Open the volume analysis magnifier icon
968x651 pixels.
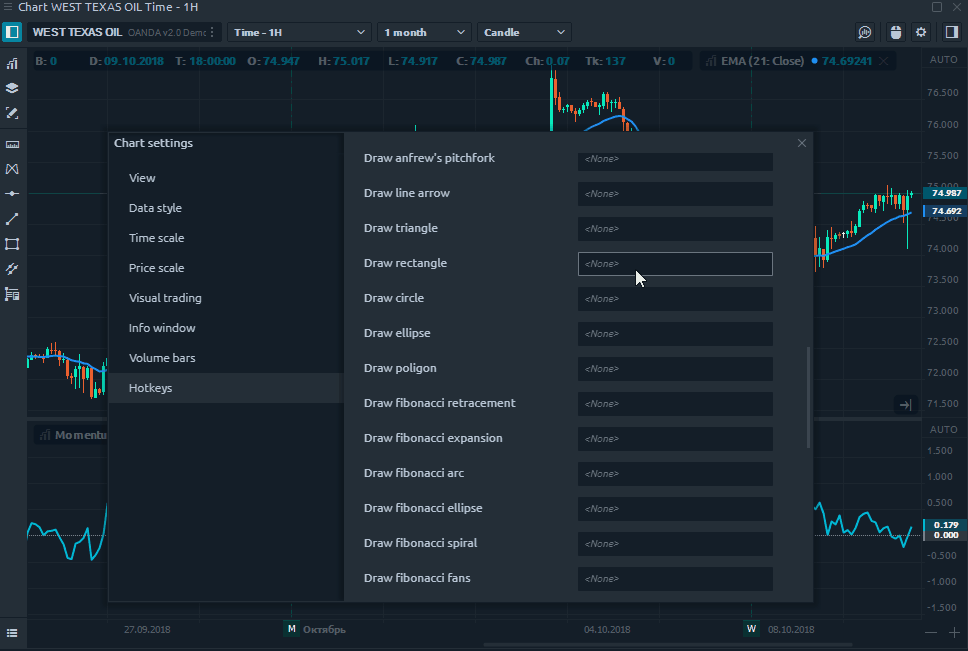click(x=865, y=32)
